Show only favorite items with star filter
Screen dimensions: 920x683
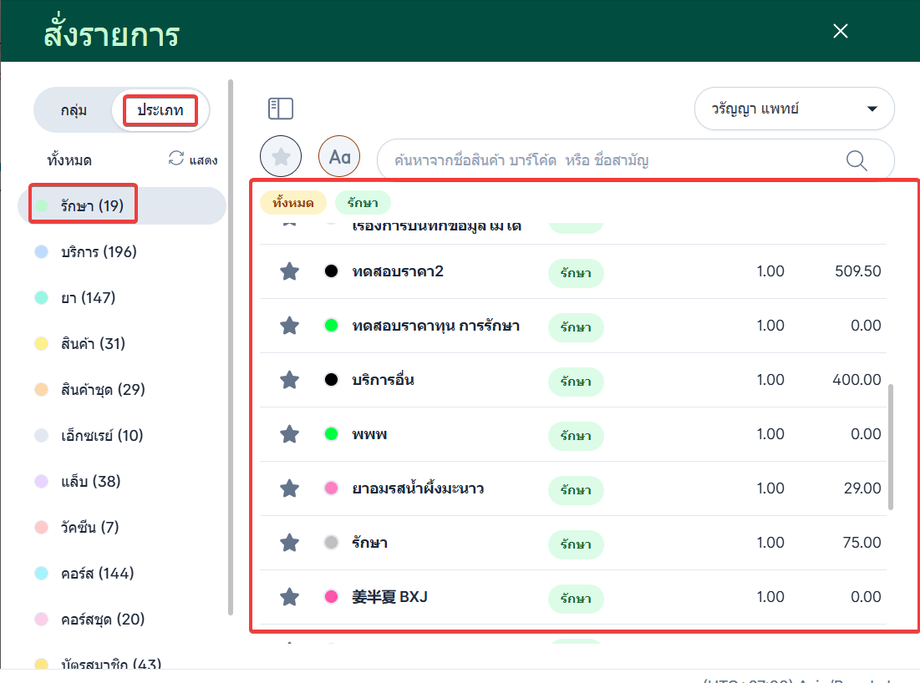[x=281, y=157]
